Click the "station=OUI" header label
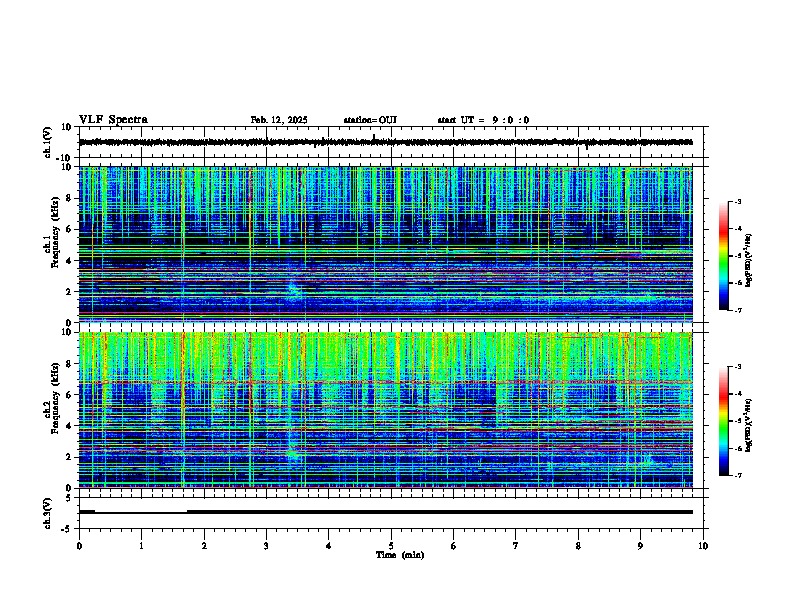 pos(370,120)
